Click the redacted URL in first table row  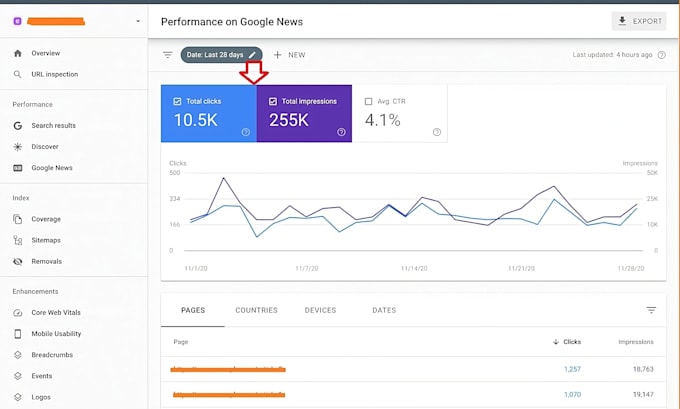coord(228,370)
